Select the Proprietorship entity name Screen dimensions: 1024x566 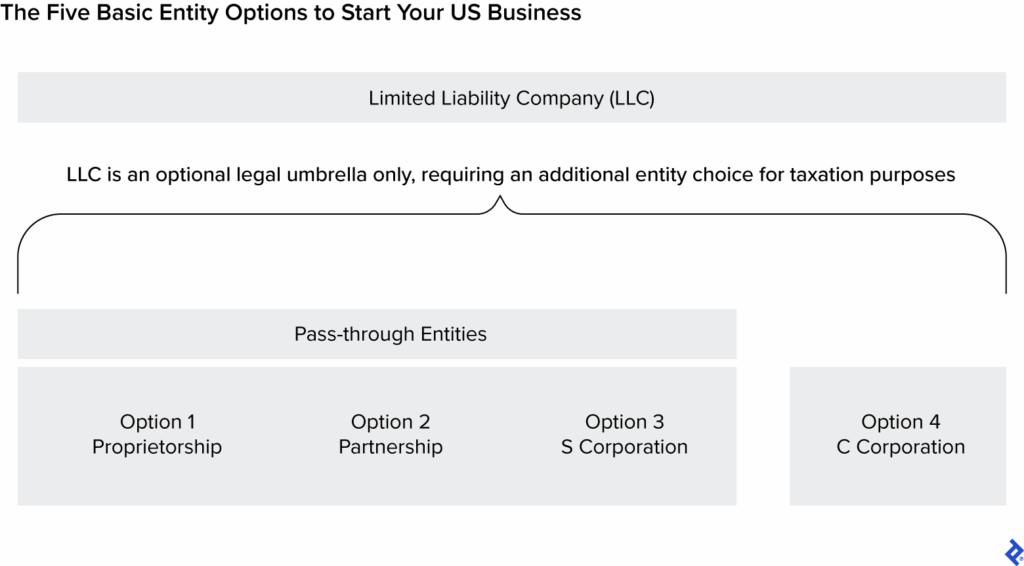(157, 447)
